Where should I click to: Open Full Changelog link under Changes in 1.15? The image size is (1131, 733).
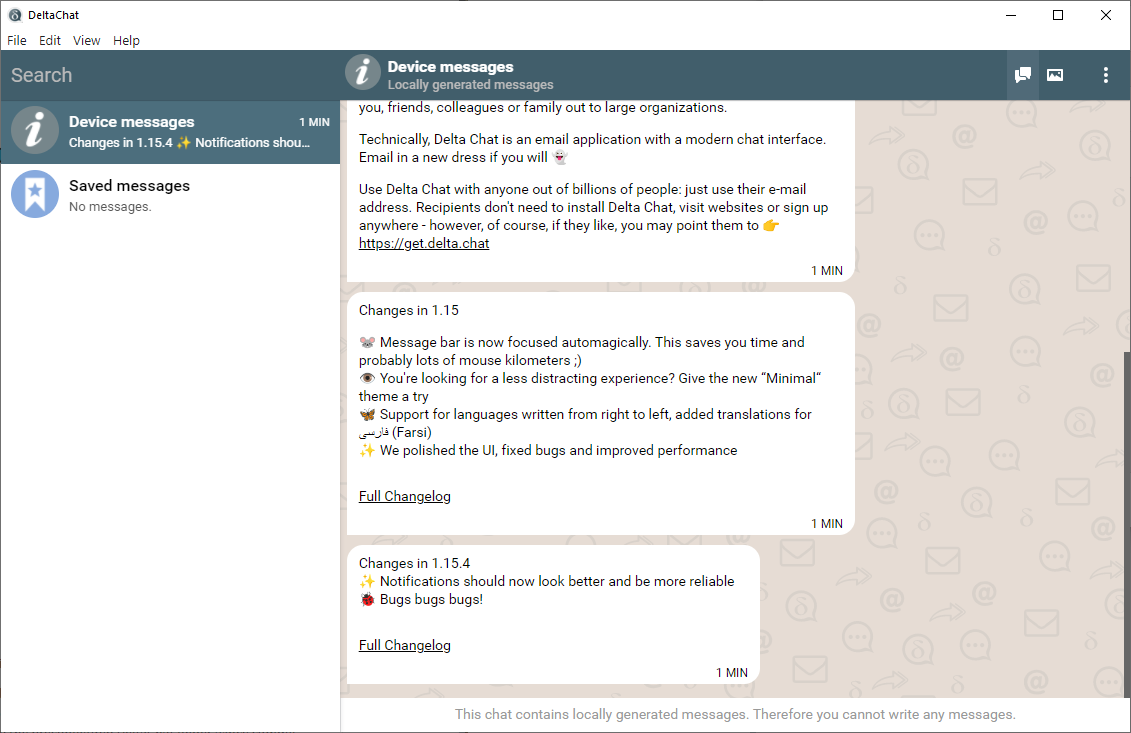(405, 496)
